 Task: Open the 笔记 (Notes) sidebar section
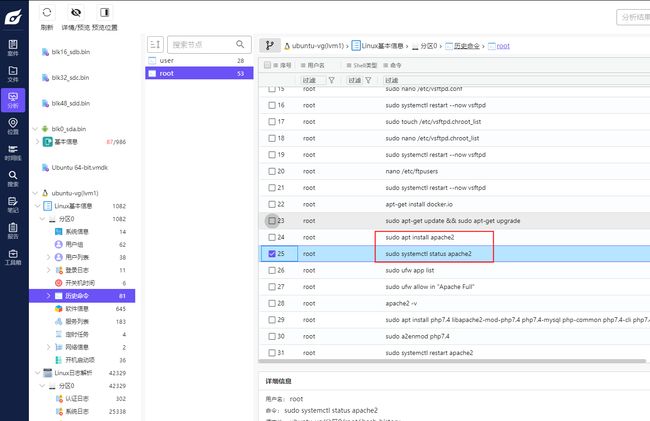pyautogui.click(x=13, y=205)
